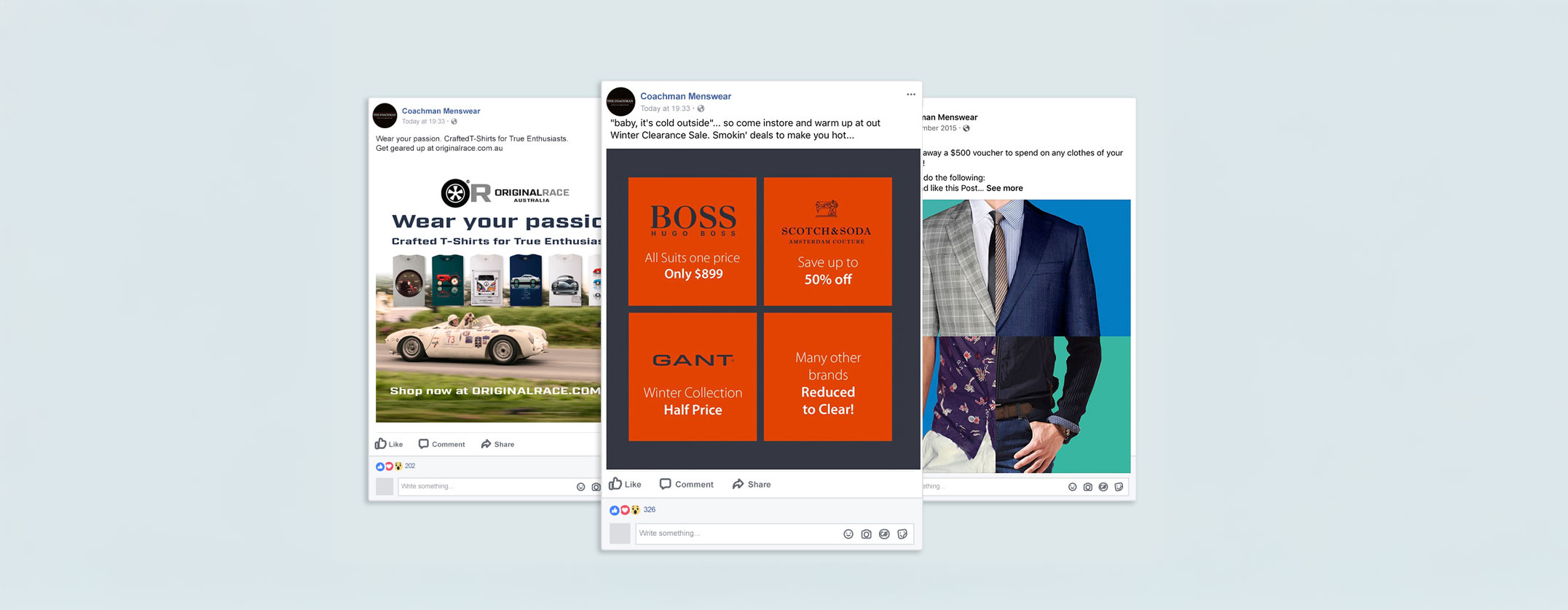Screen dimensions: 1568x610
Task: Click the Today at 19:33 timestamp on left post
Action: pyautogui.click(x=423, y=122)
